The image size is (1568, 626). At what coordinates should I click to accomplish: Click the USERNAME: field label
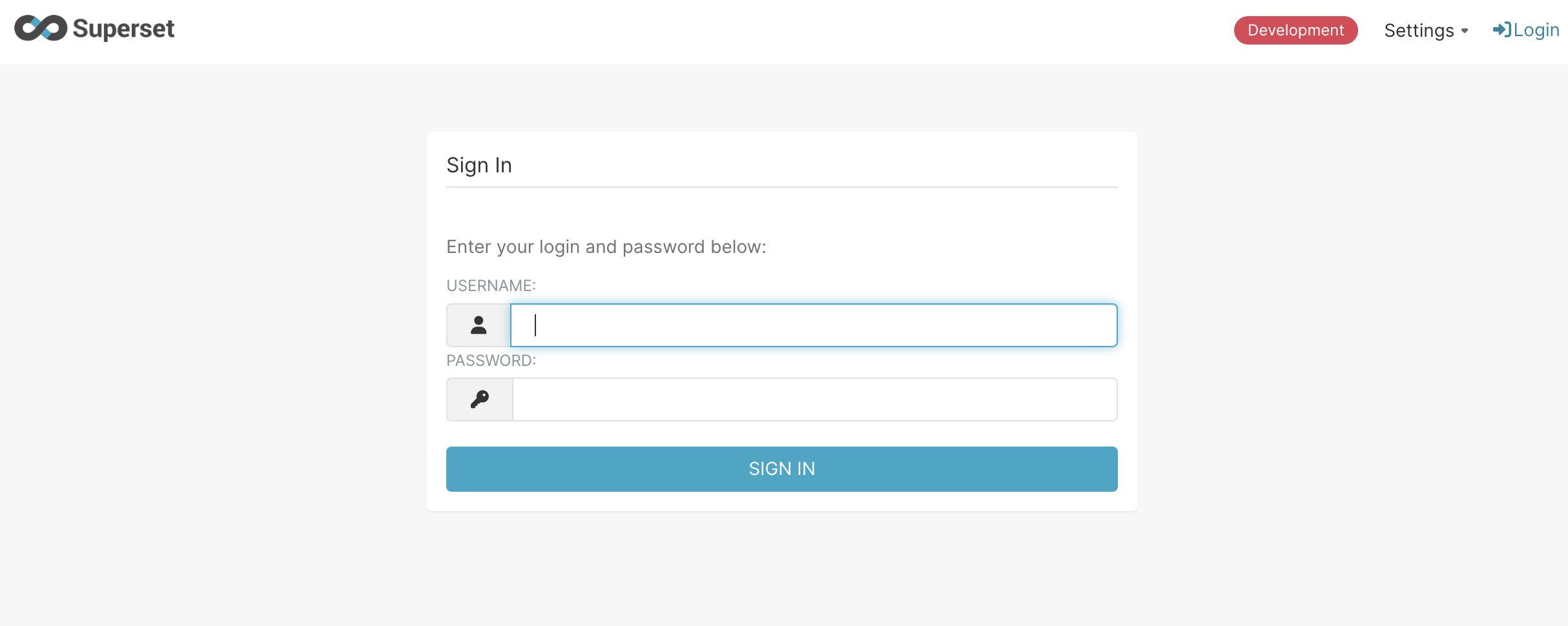[491, 285]
